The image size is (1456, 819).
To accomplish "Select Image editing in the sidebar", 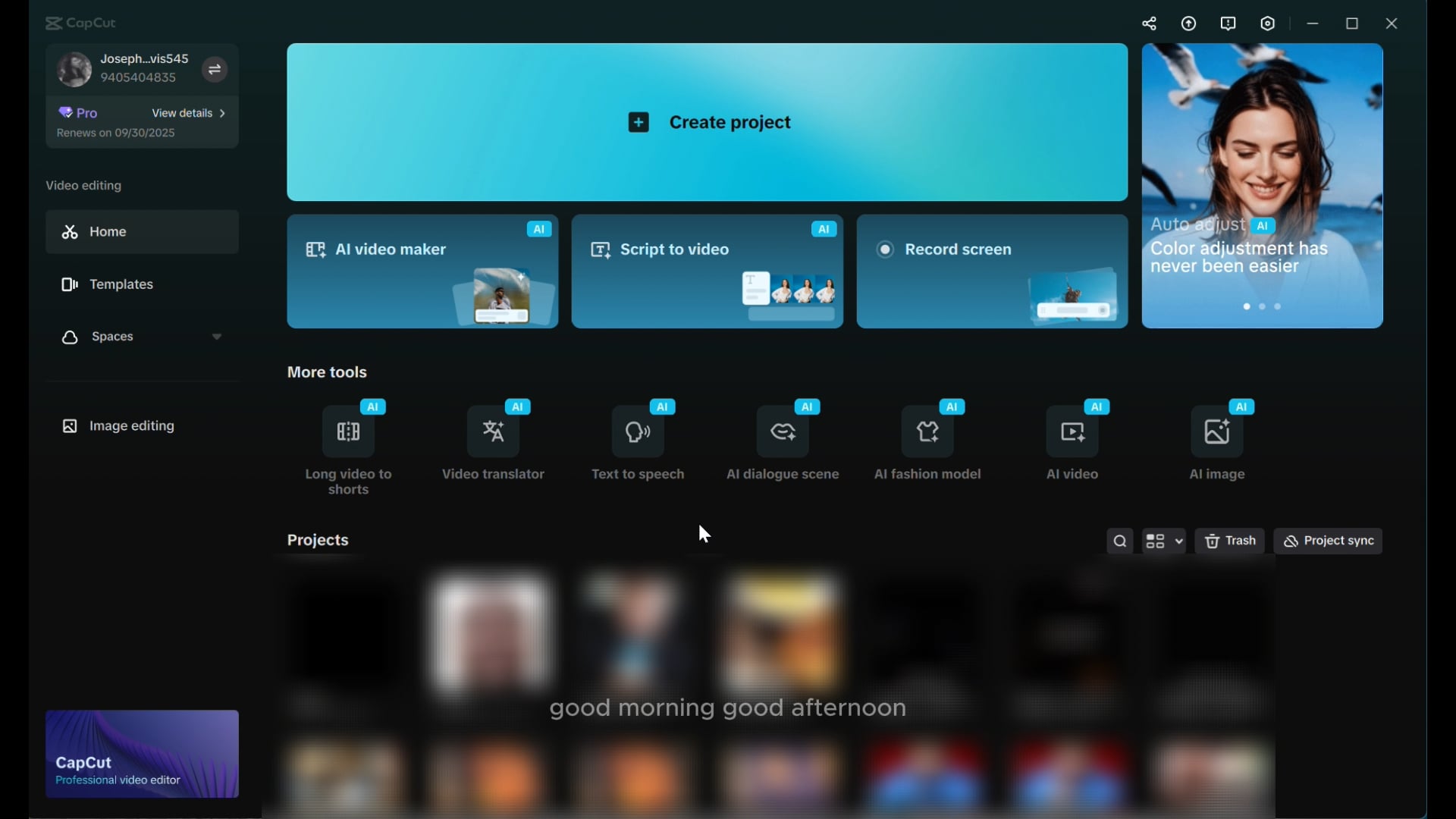I will [x=131, y=426].
